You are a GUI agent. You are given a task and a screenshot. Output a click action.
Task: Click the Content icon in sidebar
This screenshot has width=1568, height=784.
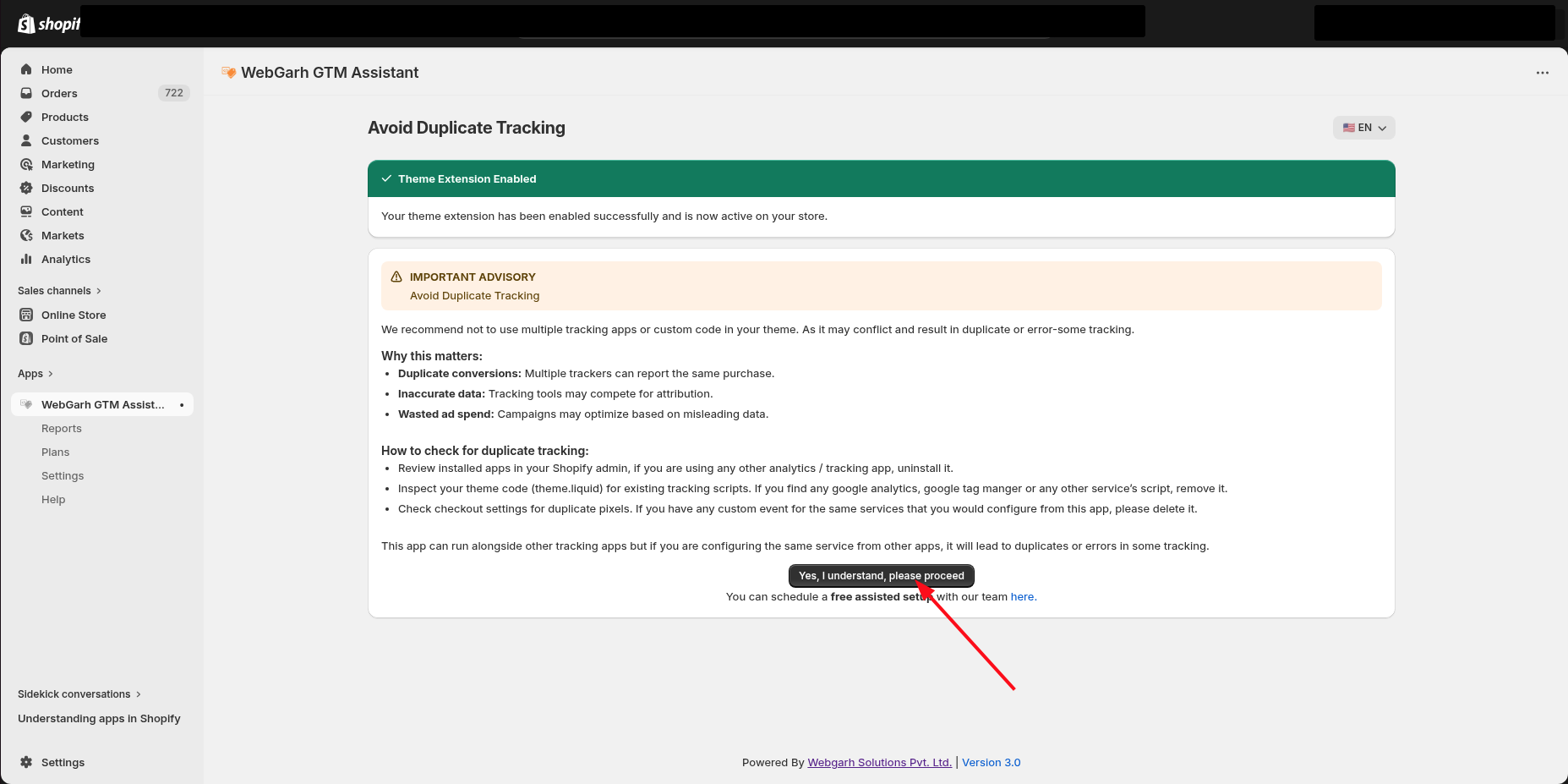tap(26, 211)
